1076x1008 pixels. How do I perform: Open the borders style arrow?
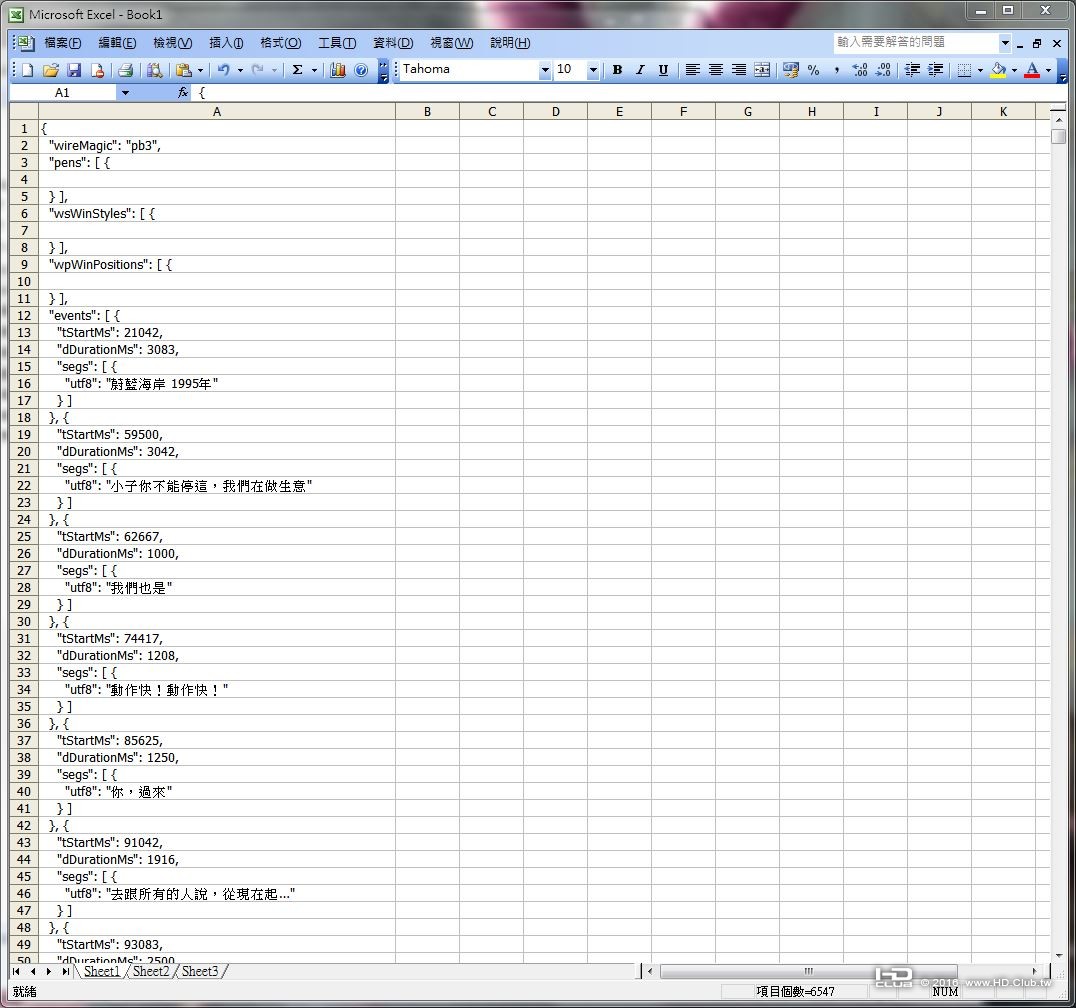[980, 70]
